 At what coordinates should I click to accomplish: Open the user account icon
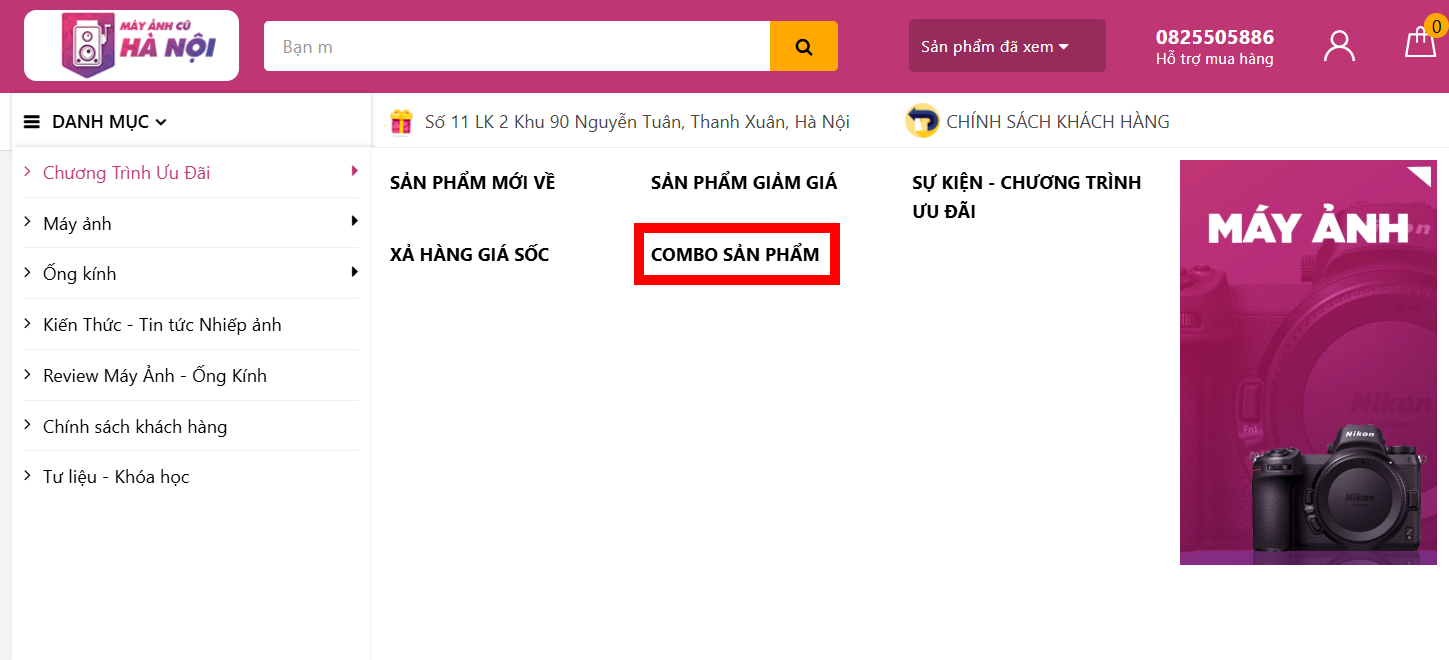pyautogui.click(x=1339, y=46)
